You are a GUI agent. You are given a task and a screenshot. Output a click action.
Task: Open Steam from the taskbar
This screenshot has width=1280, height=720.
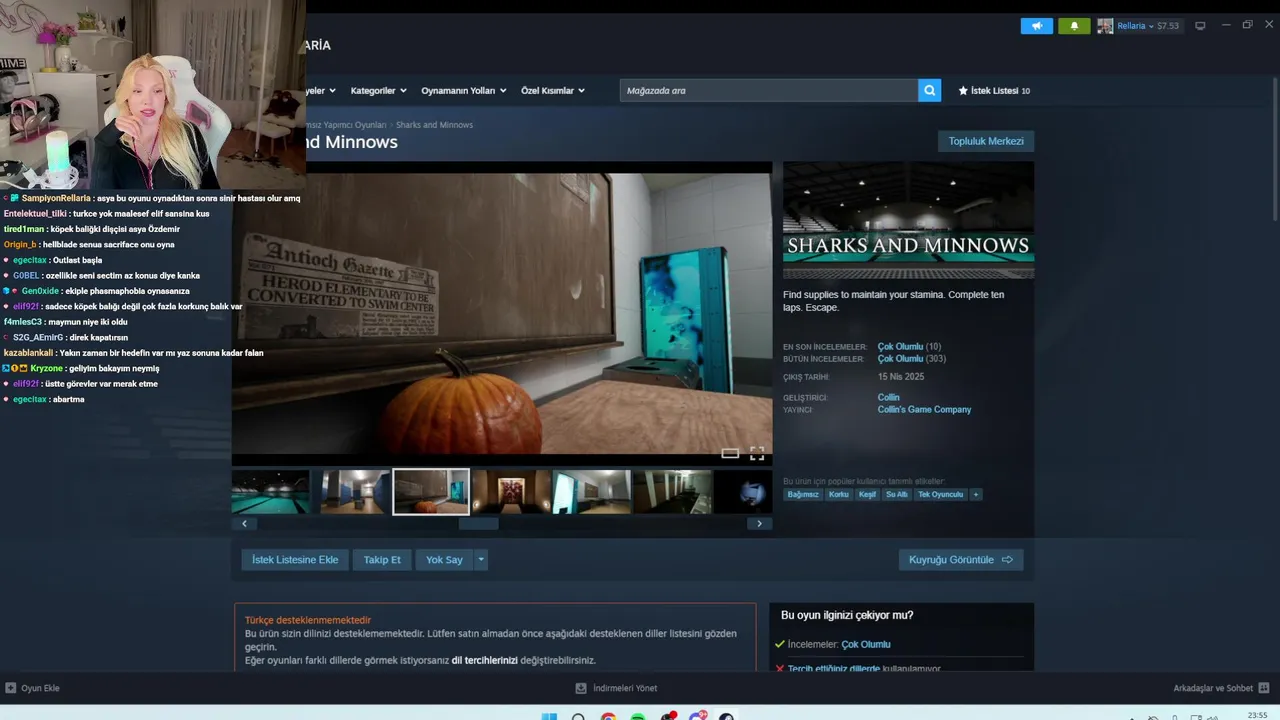726,717
